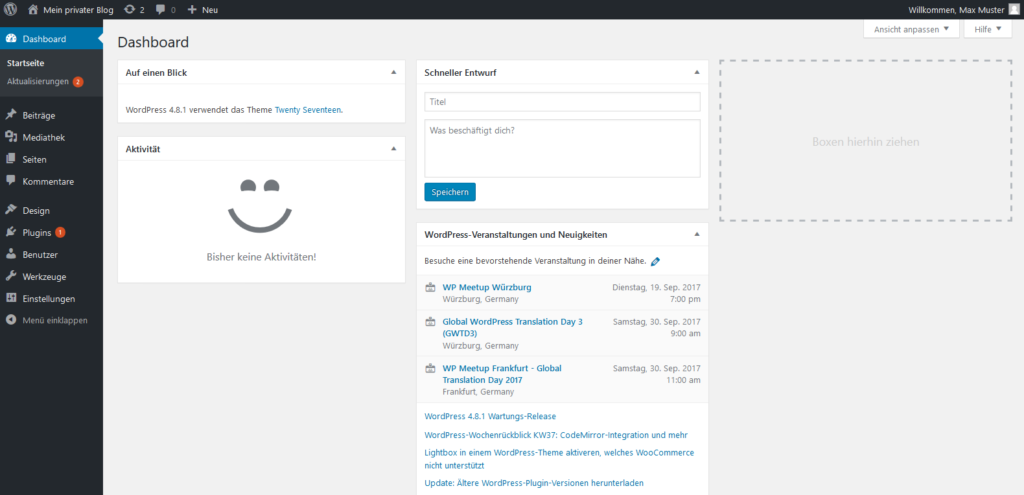
Task: Collapse the Auf einen Blick box
Action: point(393,72)
